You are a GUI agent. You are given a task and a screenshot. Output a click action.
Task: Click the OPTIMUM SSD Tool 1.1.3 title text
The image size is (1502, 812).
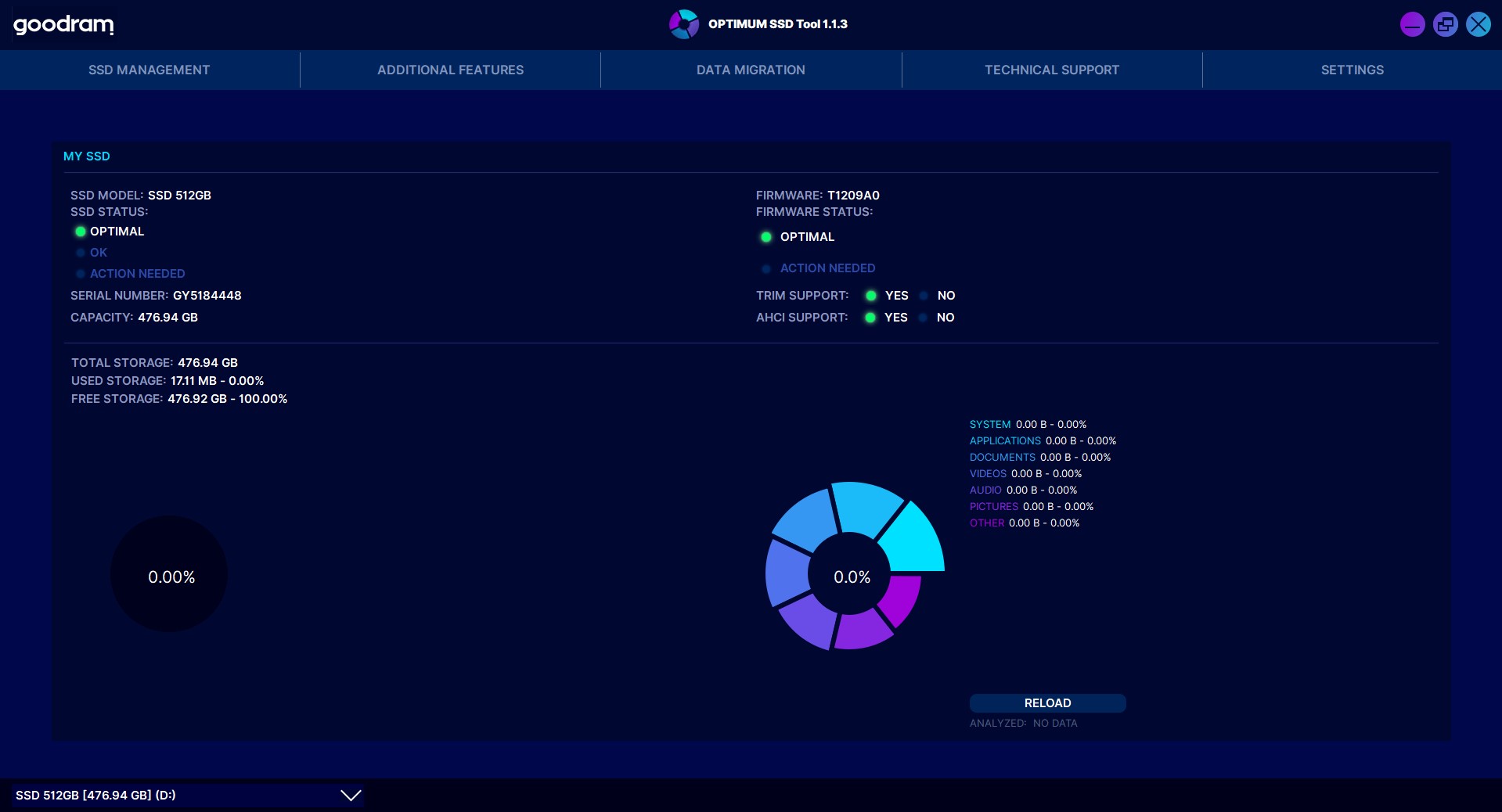tap(778, 24)
